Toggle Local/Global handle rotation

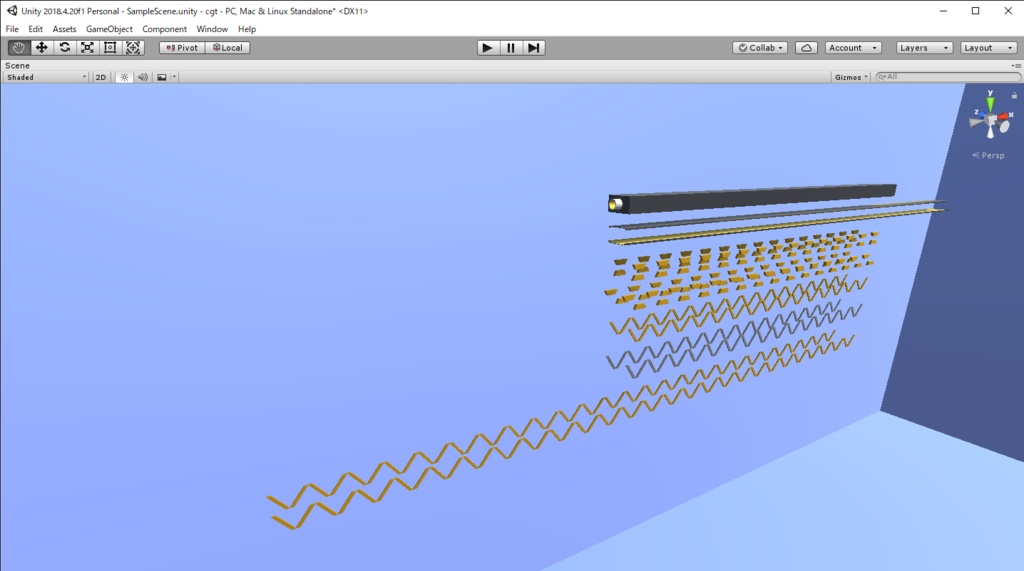[x=228, y=48]
